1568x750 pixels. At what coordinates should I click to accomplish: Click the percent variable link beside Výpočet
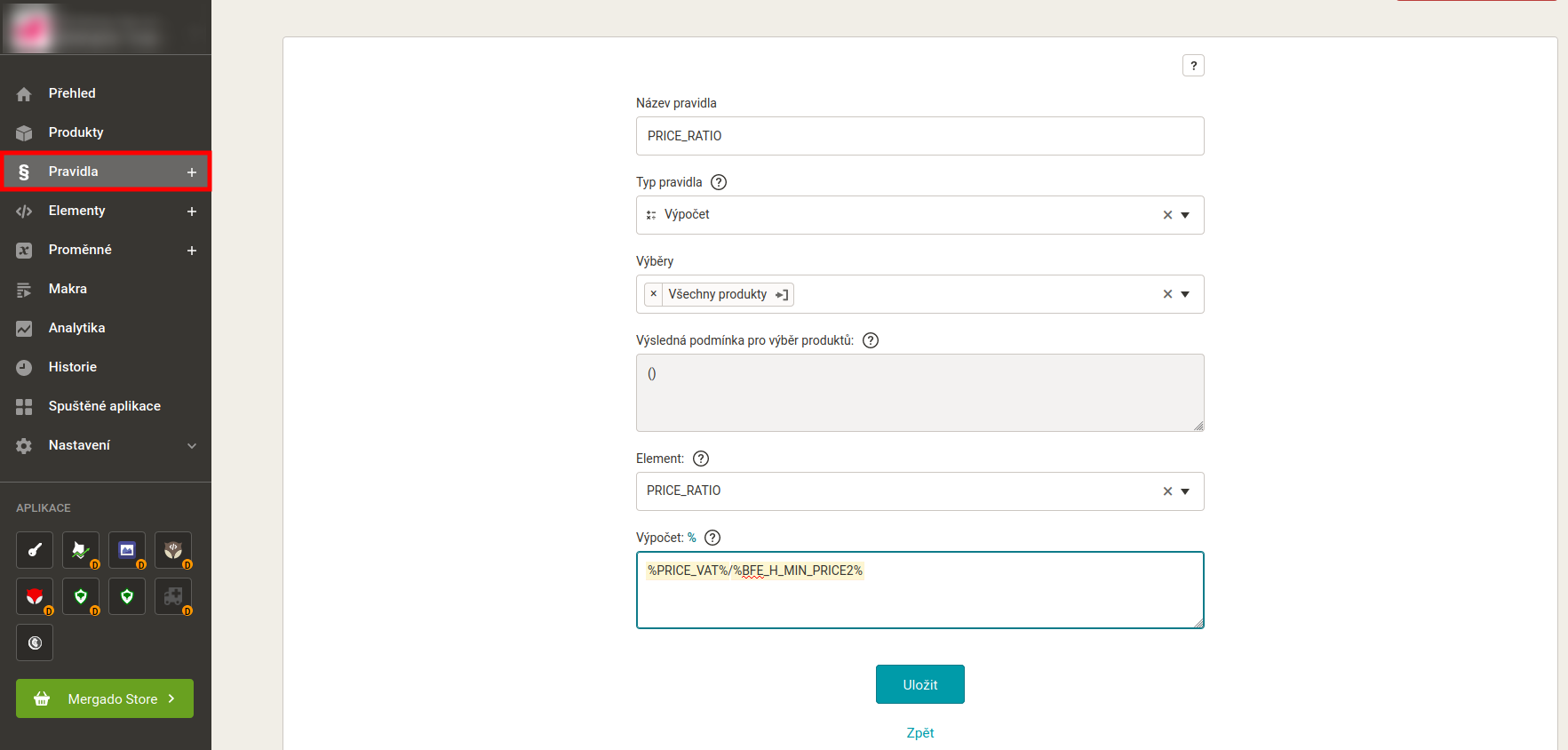coord(692,538)
